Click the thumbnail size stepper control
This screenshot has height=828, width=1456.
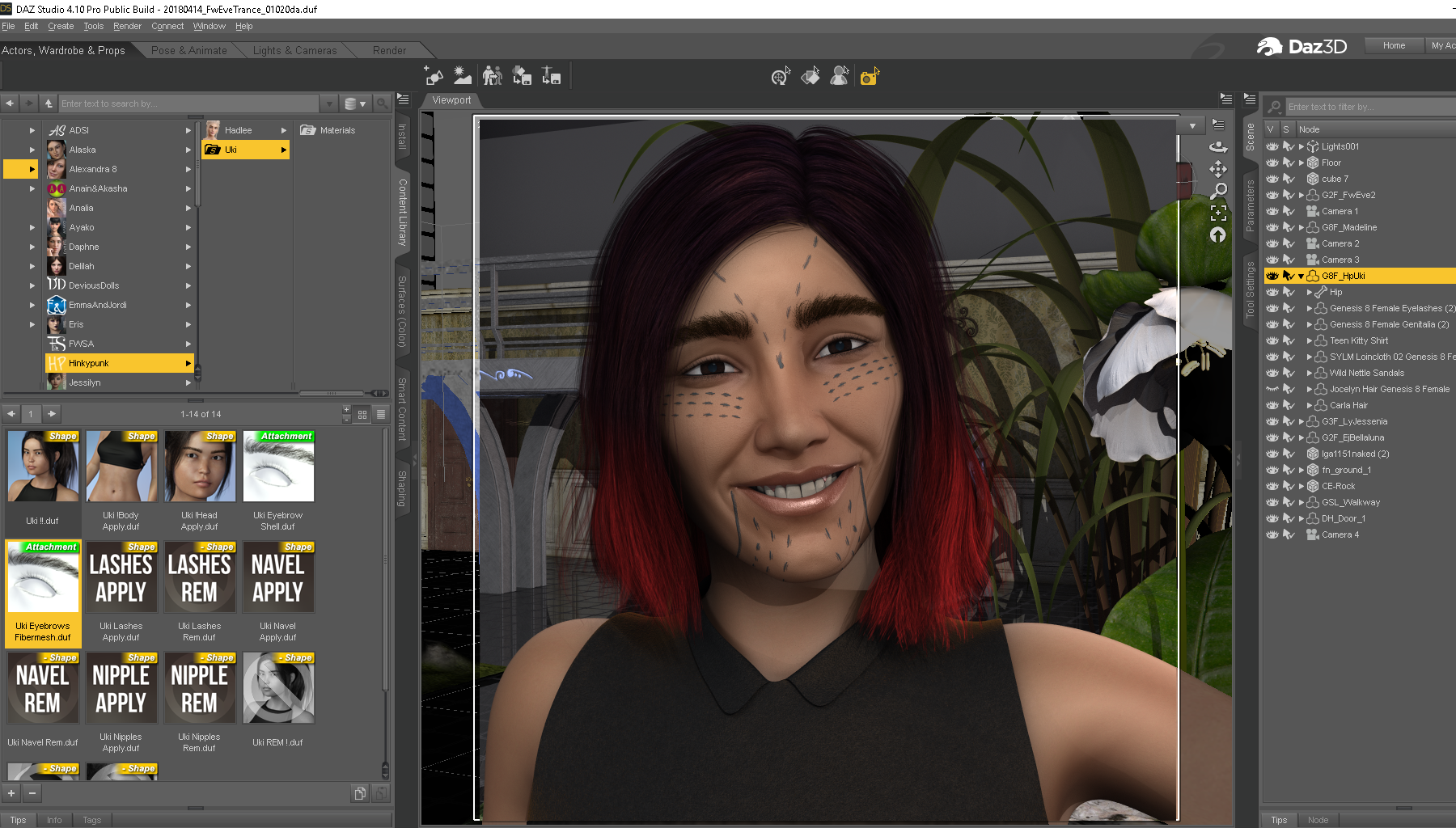346,414
